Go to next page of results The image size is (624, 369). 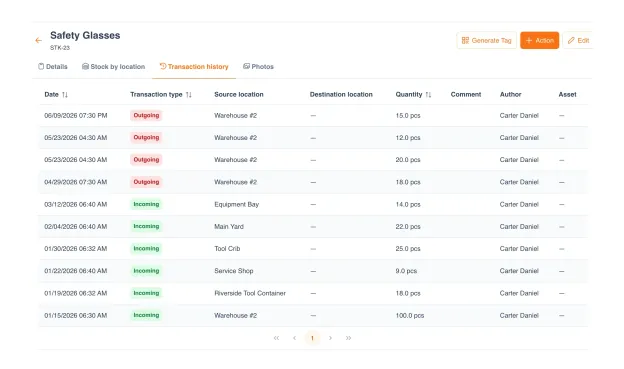tap(330, 338)
